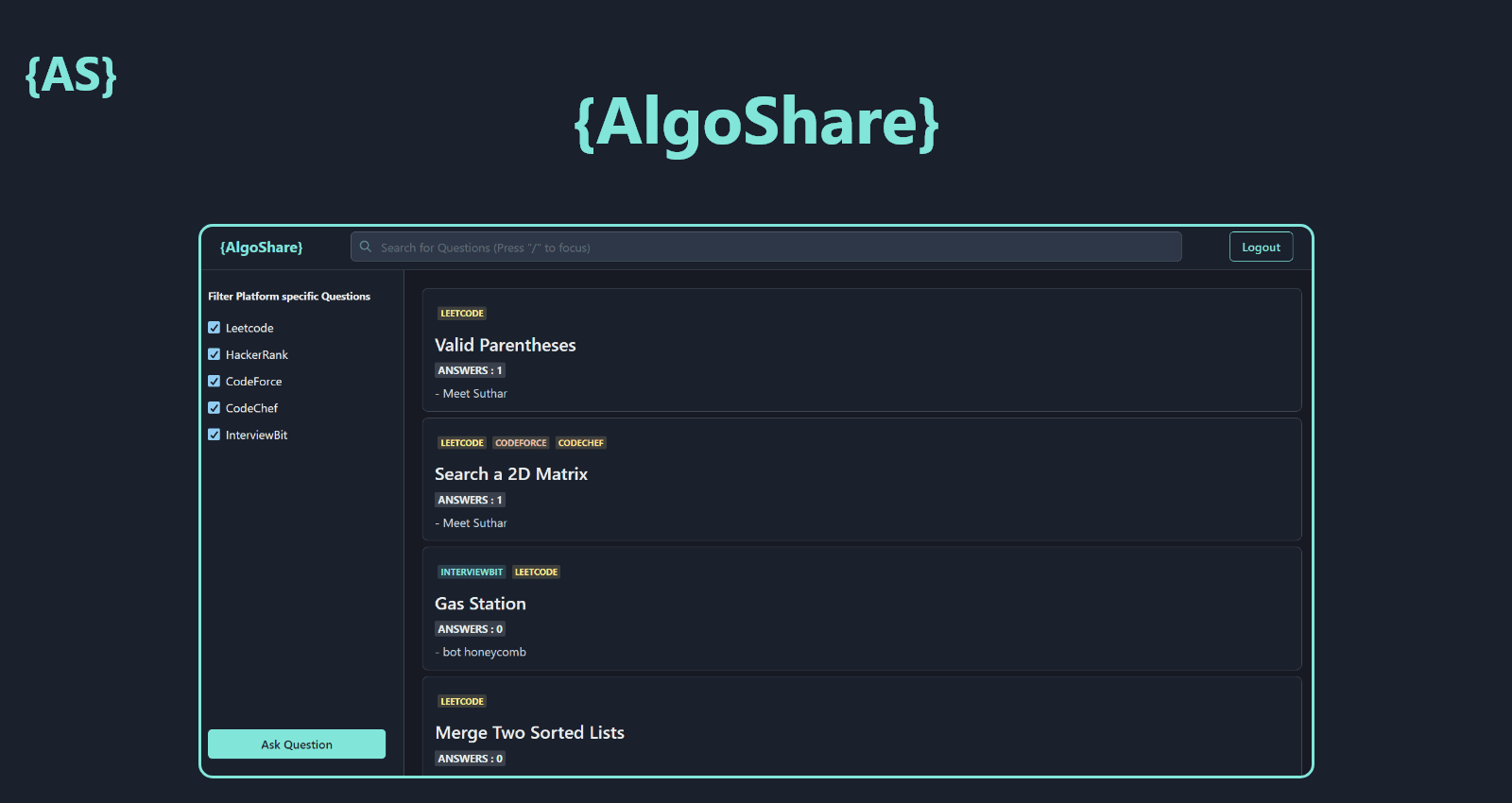Uncheck the CodeChef filter

[215, 408]
